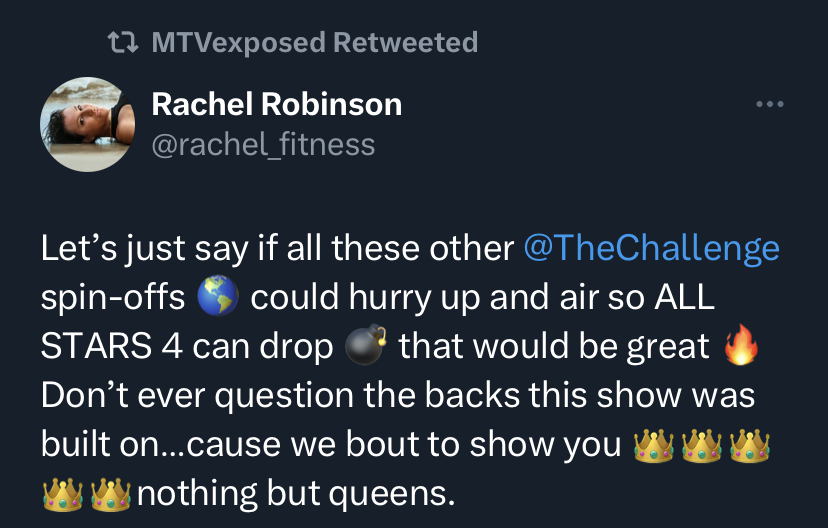Click the last crown on the fifth line

(x=749, y=446)
